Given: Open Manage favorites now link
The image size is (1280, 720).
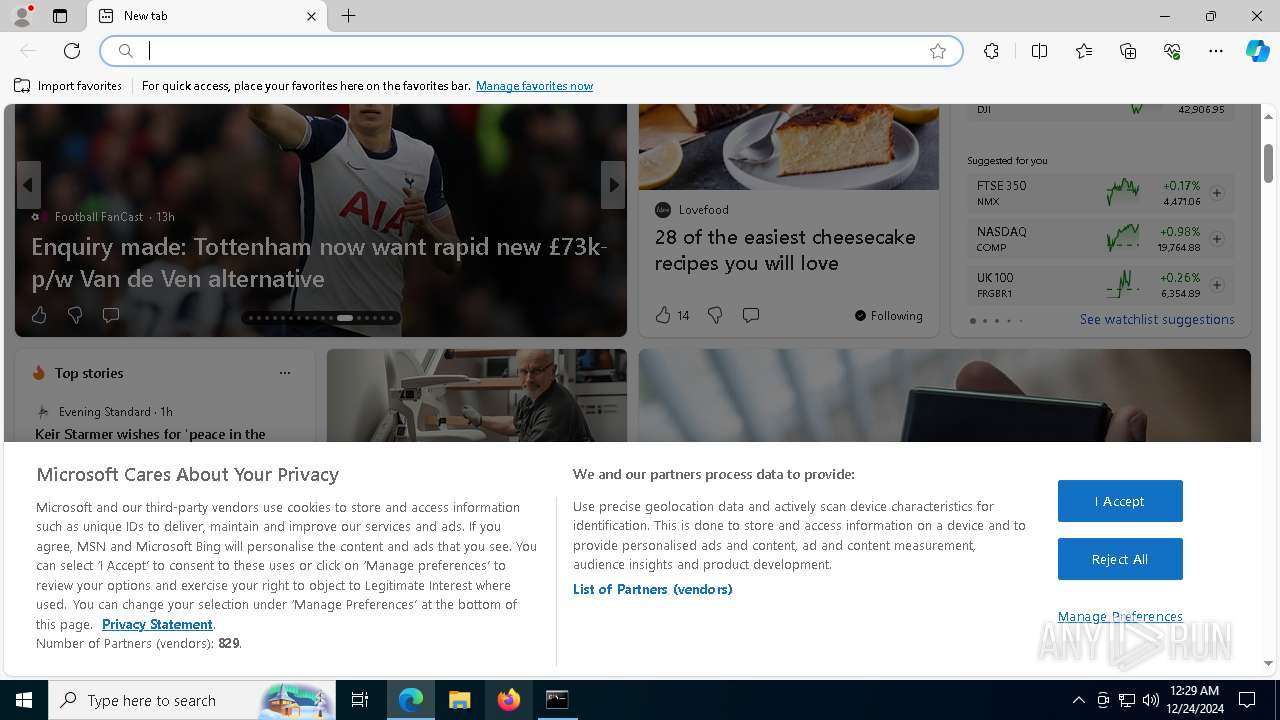Looking at the screenshot, I should coord(534,86).
